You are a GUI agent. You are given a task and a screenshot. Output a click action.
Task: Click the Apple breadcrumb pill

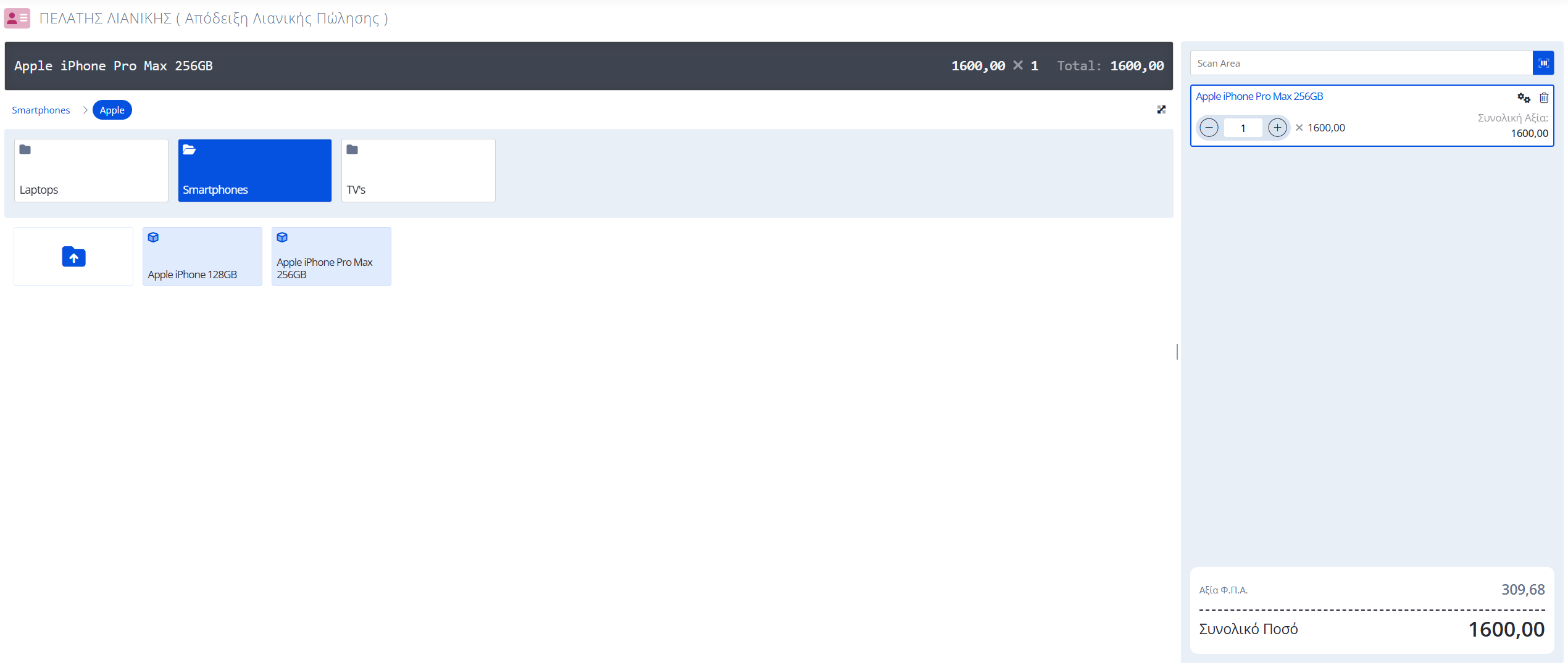coord(112,110)
